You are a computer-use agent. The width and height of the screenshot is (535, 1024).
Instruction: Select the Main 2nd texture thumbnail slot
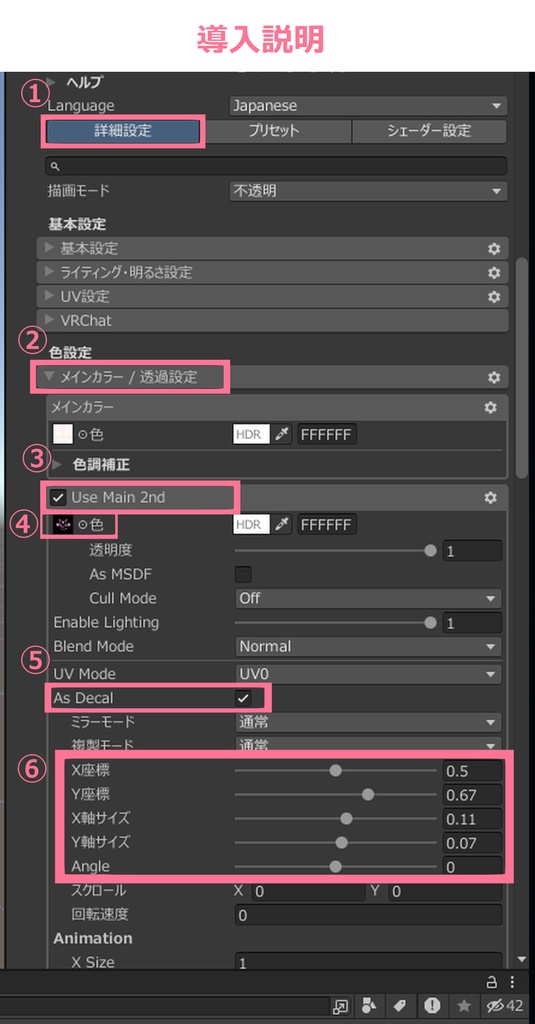point(62,524)
